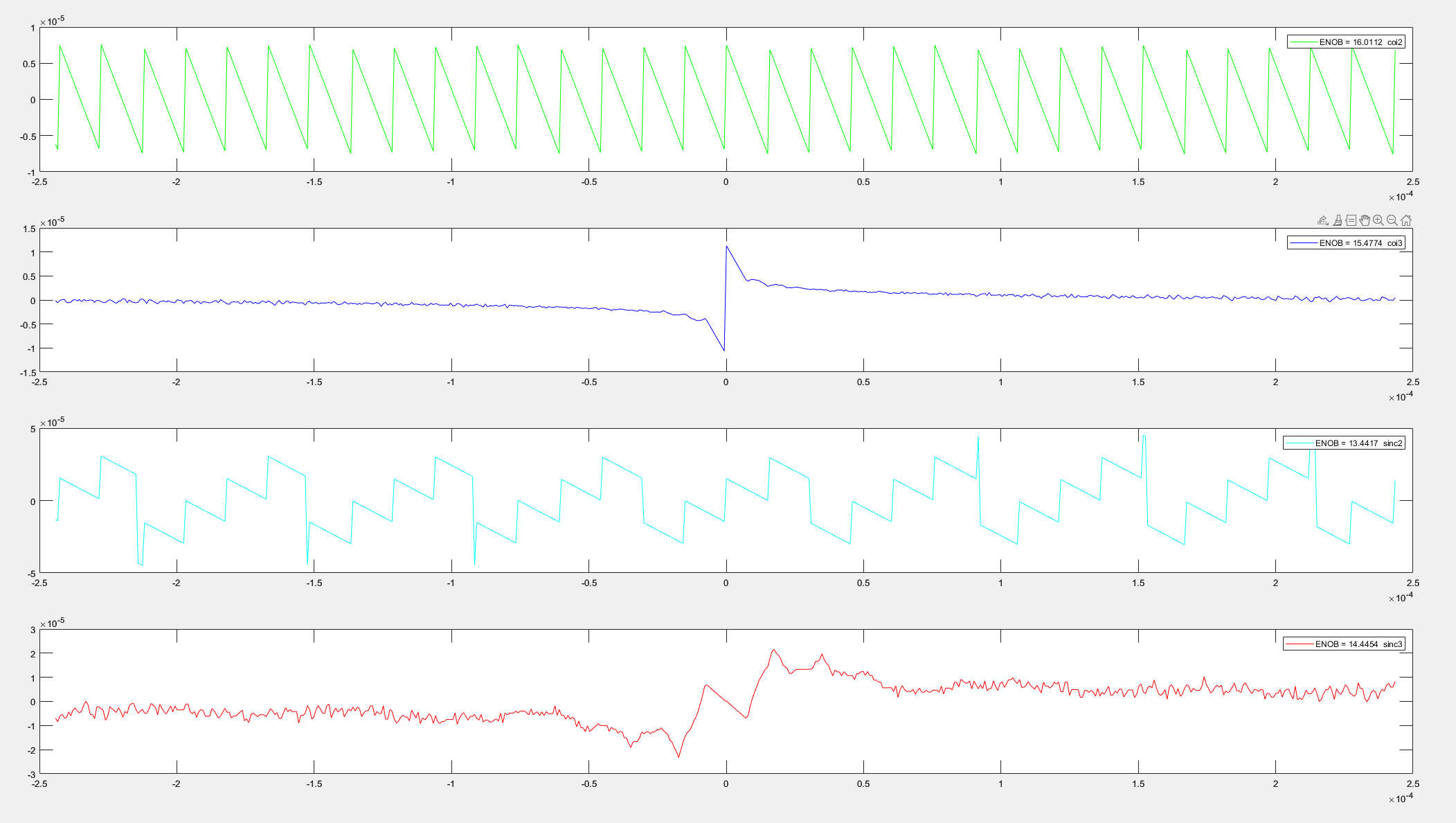Enable the data tips tool
Image resolution: width=1456 pixels, height=823 pixels.
1351,220
